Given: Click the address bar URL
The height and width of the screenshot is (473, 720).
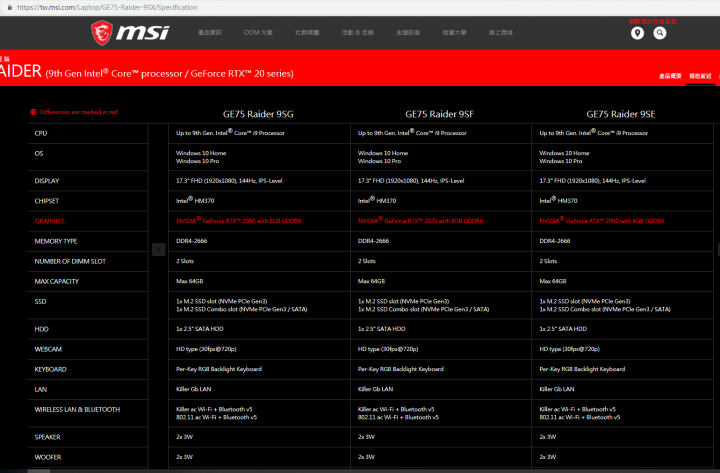Looking at the screenshot, I should [x=107, y=7].
